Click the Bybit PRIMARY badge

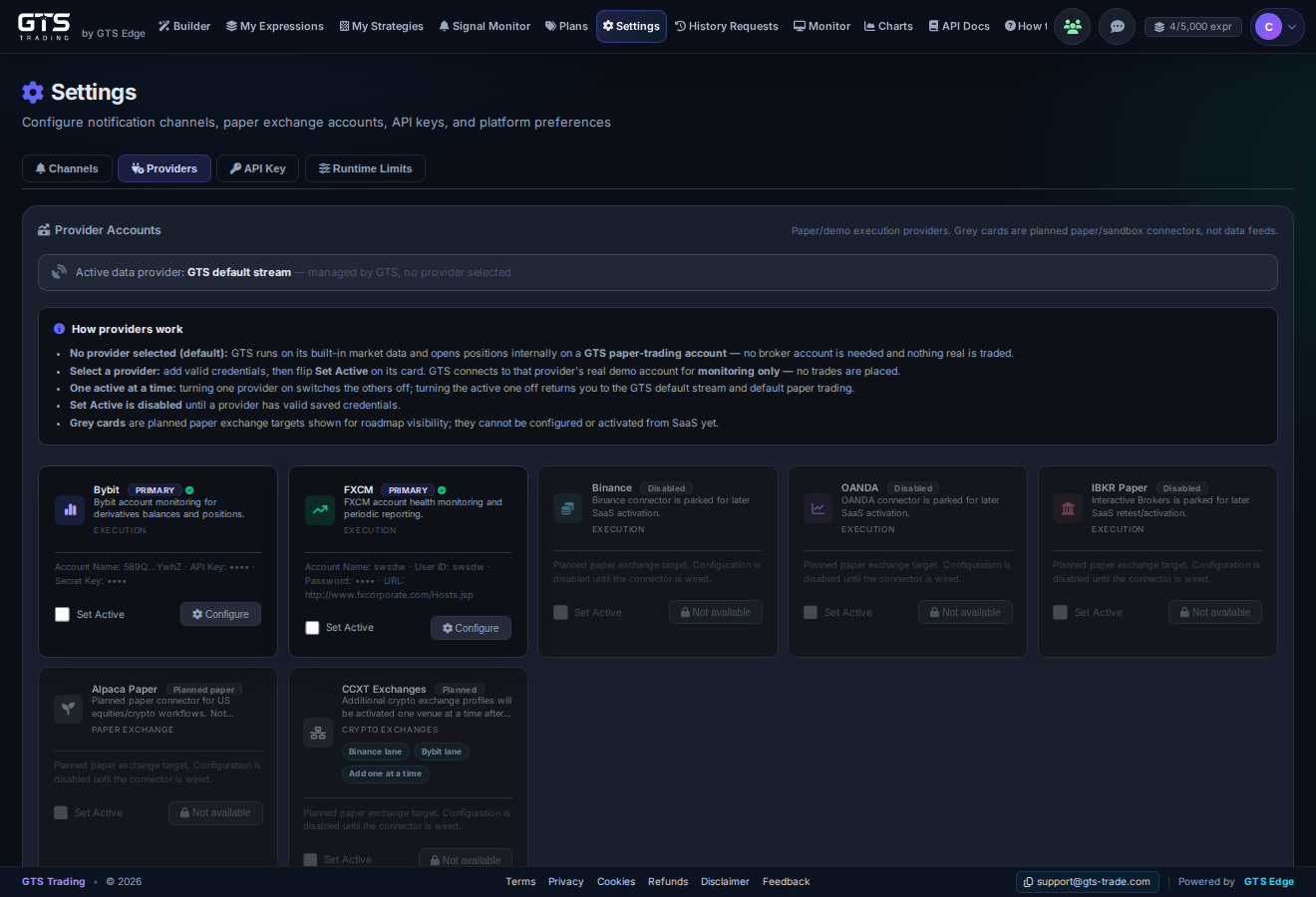pos(155,490)
